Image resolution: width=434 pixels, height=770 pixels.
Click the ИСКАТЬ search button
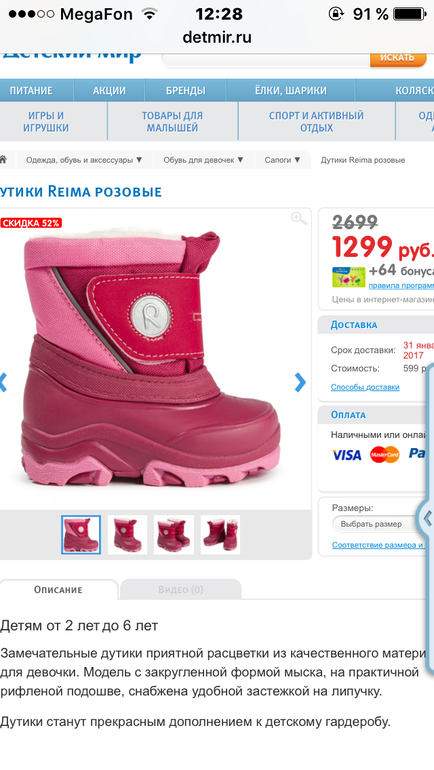point(397,57)
